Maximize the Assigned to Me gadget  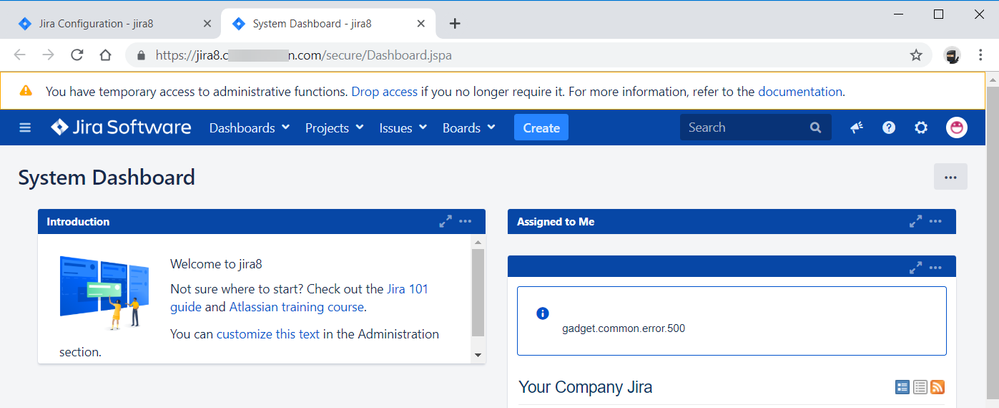click(x=916, y=221)
